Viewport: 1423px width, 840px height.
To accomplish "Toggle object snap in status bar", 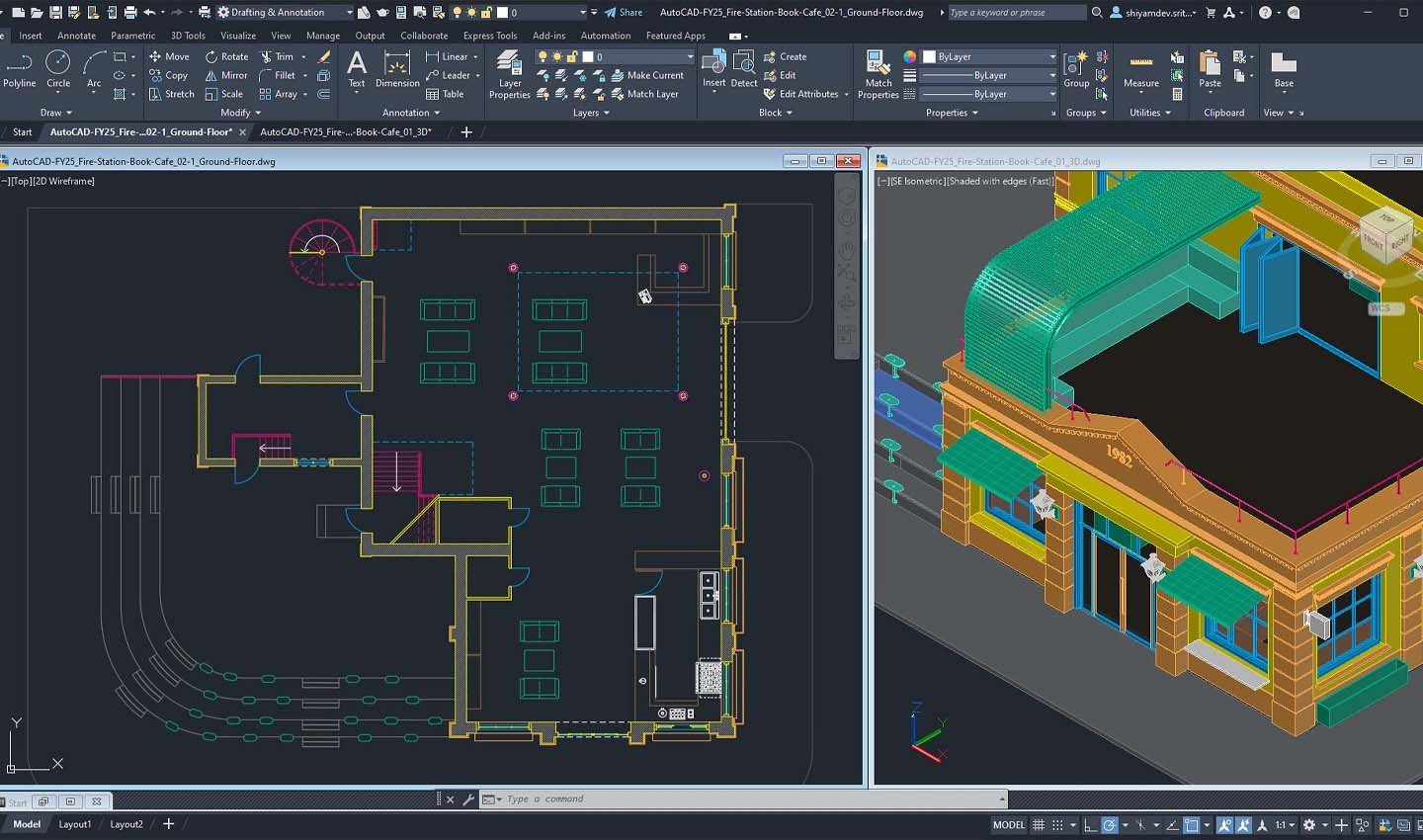I will [1193, 824].
